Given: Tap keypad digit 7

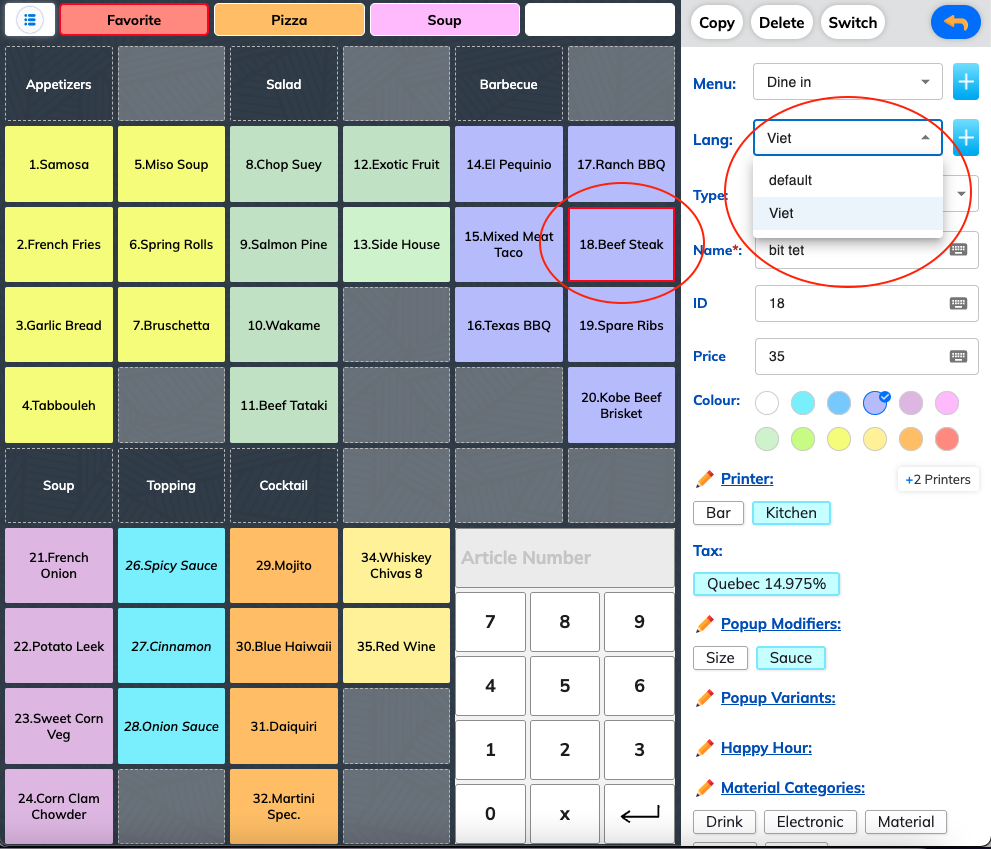Looking at the screenshot, I should tap(490, 622).
